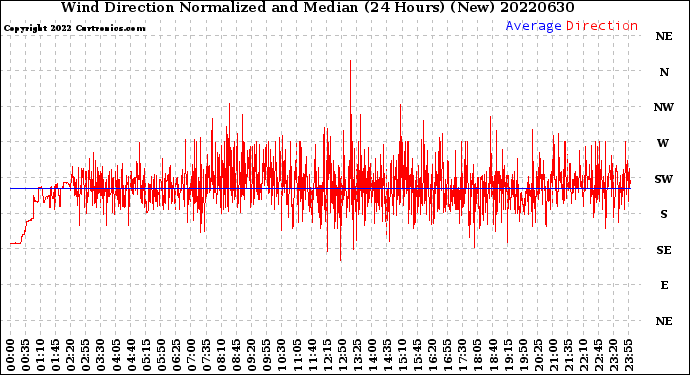The height and width of the screenshot is (375, 690).
Task: Select the 01:45 time axis label
Action: click(x=56, y=355)
